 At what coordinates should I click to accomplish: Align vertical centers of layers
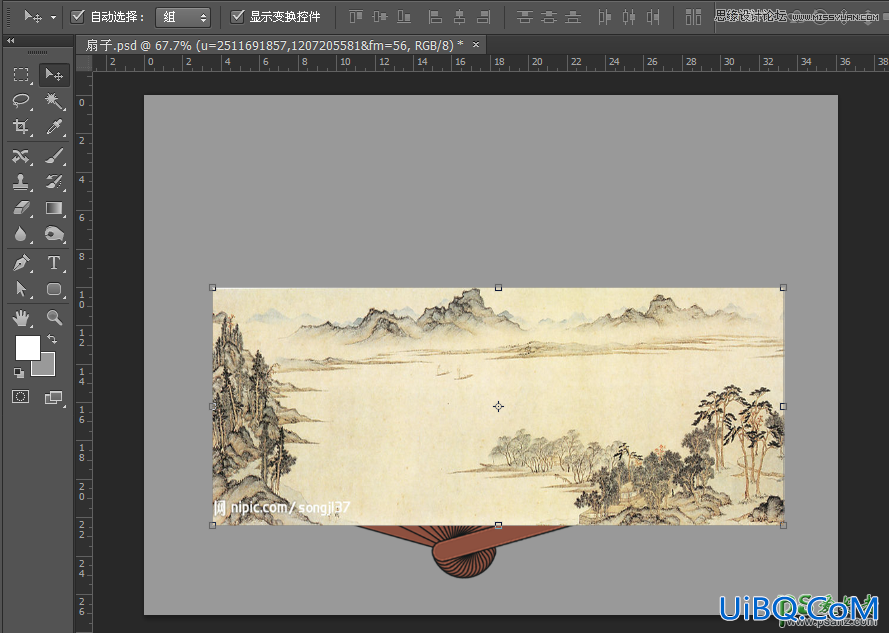tap(380, 17)
